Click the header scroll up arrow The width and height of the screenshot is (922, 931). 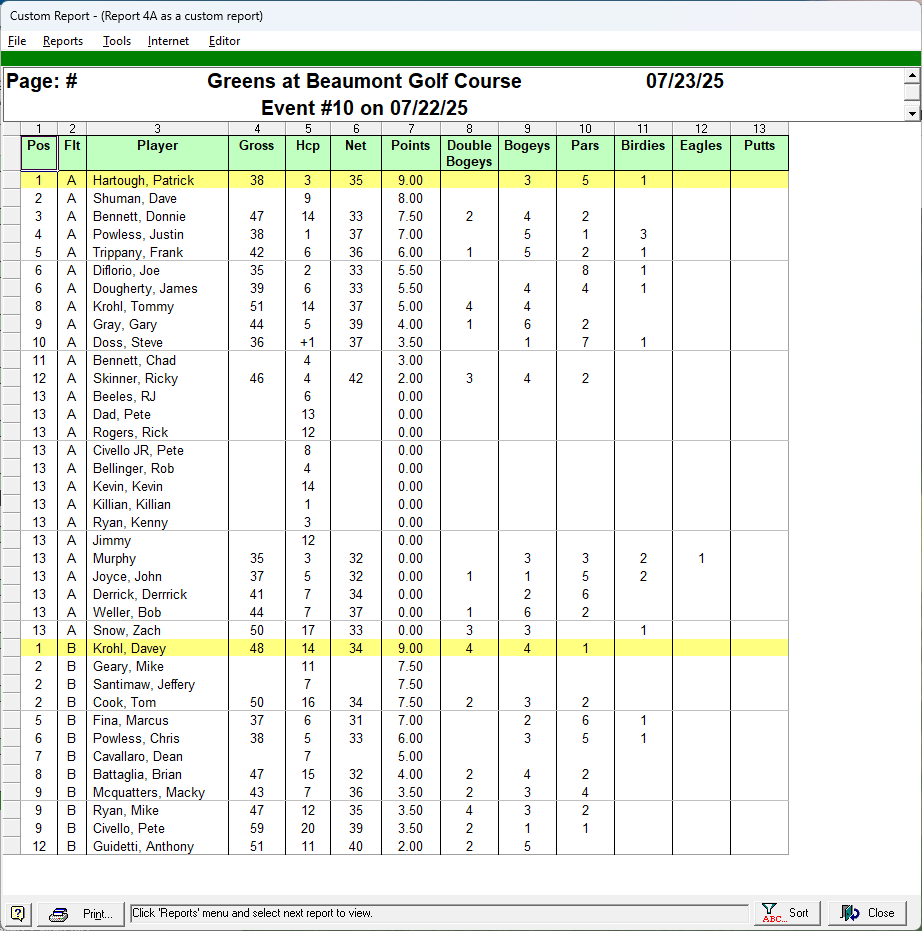(911, 75)
